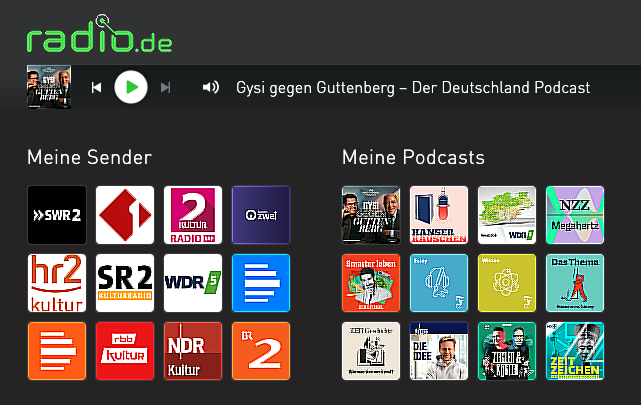Open the BR 2 orange station tile
The image size is (641, 405).
pos(261,351)
